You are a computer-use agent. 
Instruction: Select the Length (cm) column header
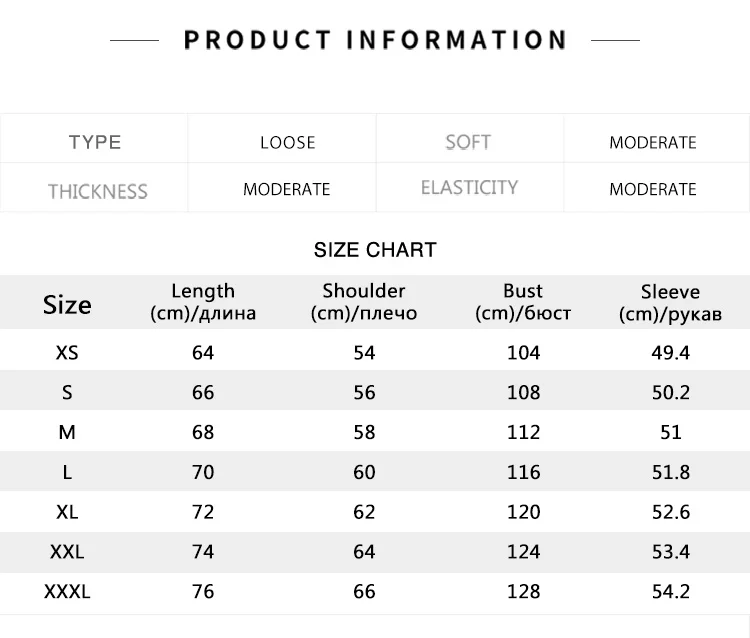click(203, 302)
